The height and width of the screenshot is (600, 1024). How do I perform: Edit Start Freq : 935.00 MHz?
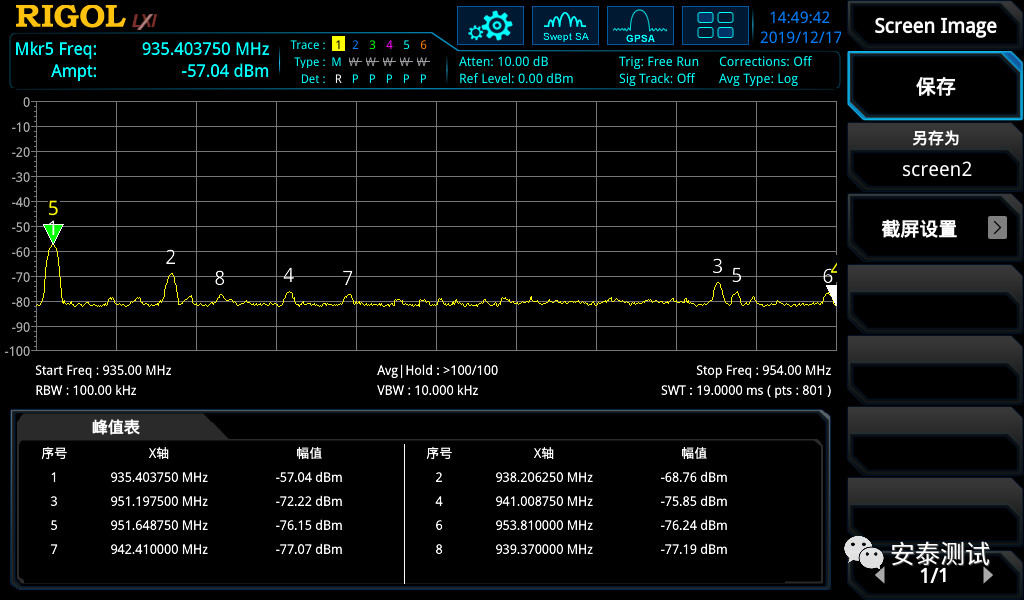(103, 370)
